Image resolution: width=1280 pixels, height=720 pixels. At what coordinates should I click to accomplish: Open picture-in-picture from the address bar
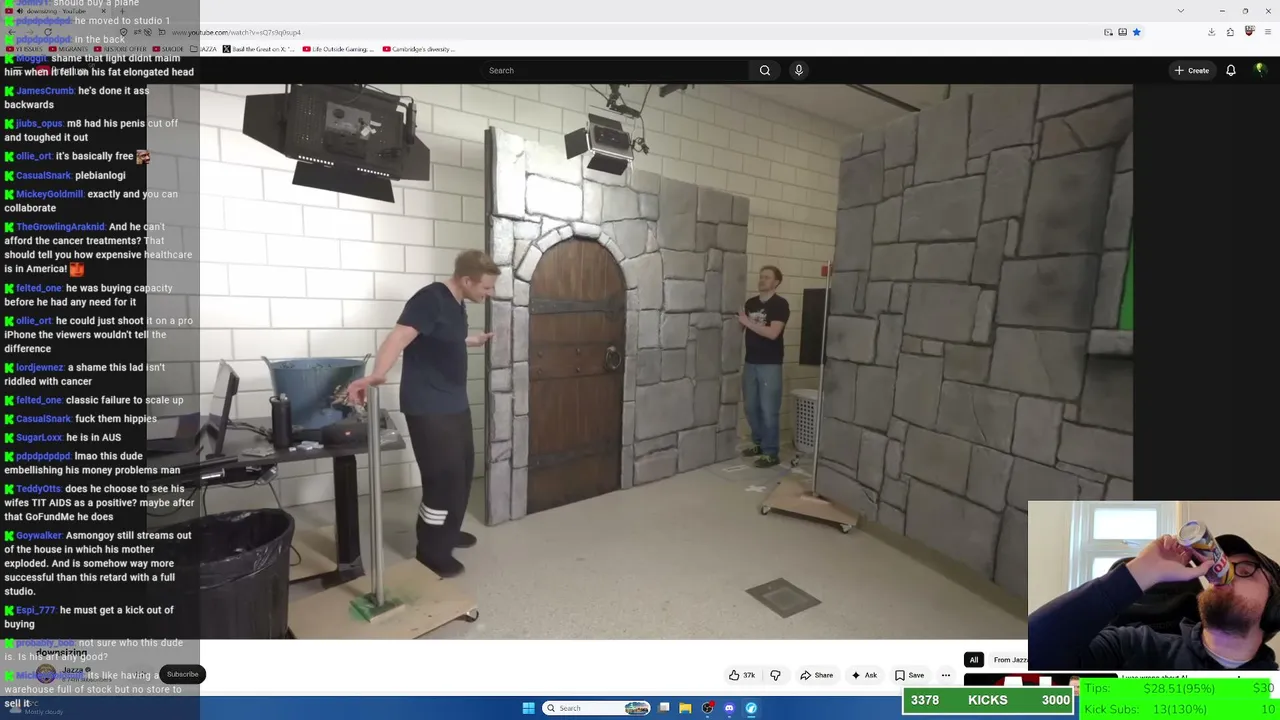1108,32
